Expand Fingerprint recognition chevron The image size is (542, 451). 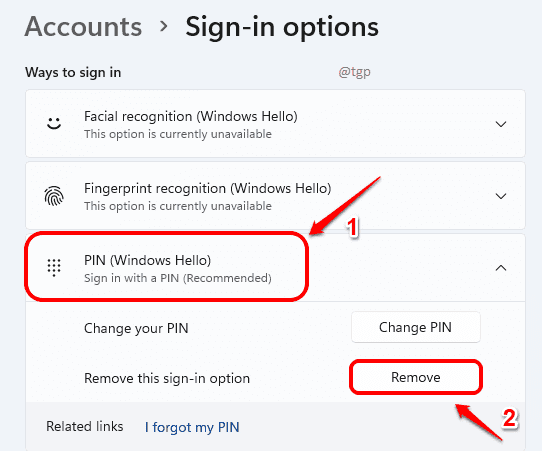coord(501,196)
